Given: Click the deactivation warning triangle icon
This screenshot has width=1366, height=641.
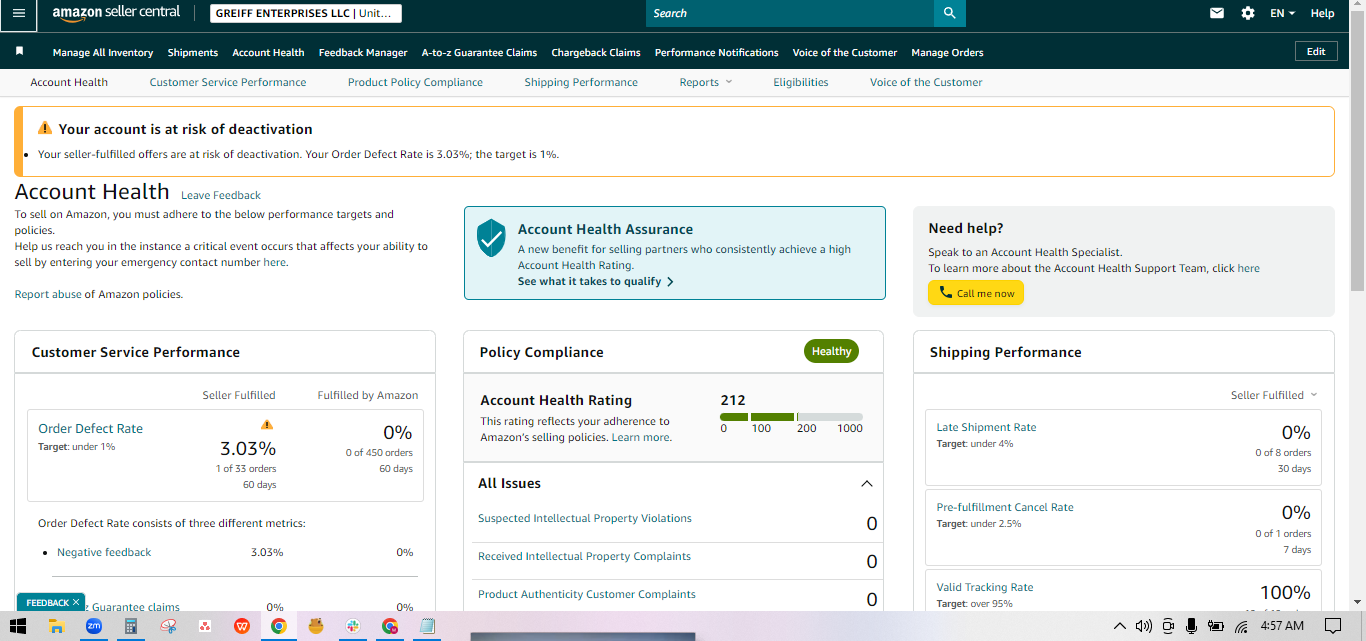Looking at the screenshot, I should (45, 128).
